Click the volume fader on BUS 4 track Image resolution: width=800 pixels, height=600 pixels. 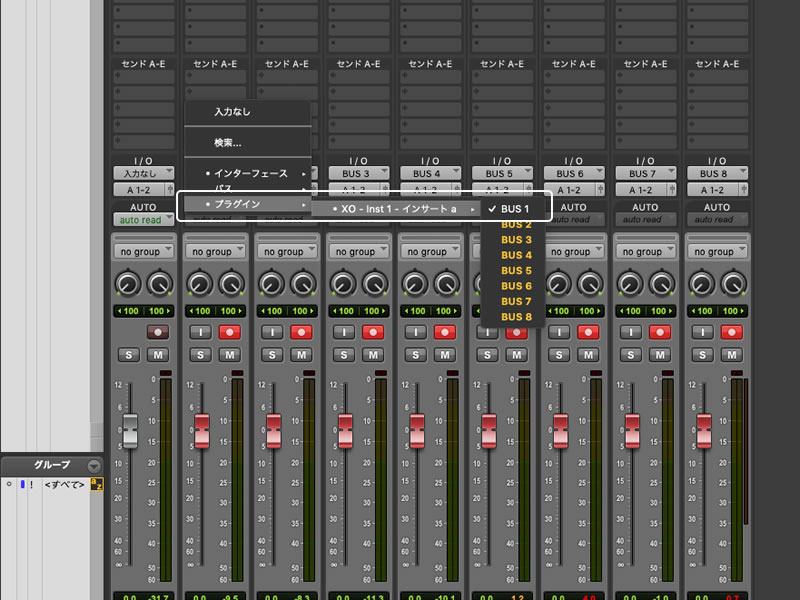pos(417,431)
